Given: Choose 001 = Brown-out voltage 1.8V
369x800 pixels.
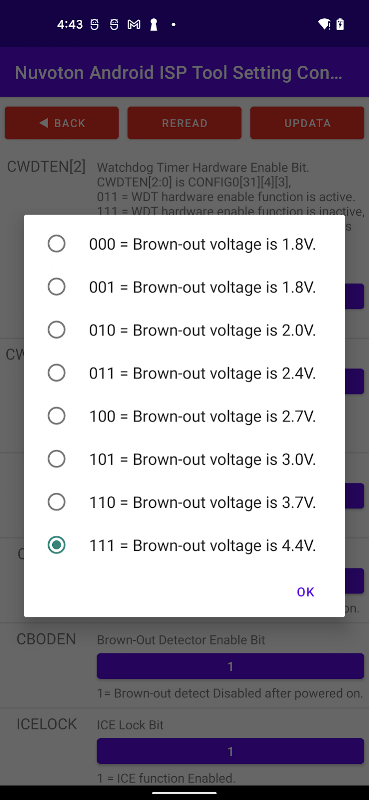Looking at the screenshot, I should [184, 287].
